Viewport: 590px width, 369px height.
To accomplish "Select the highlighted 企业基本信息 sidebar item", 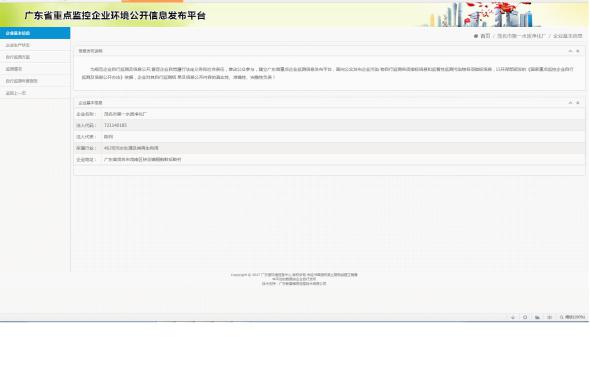I will pyautogui.click(x=35, y=33).
